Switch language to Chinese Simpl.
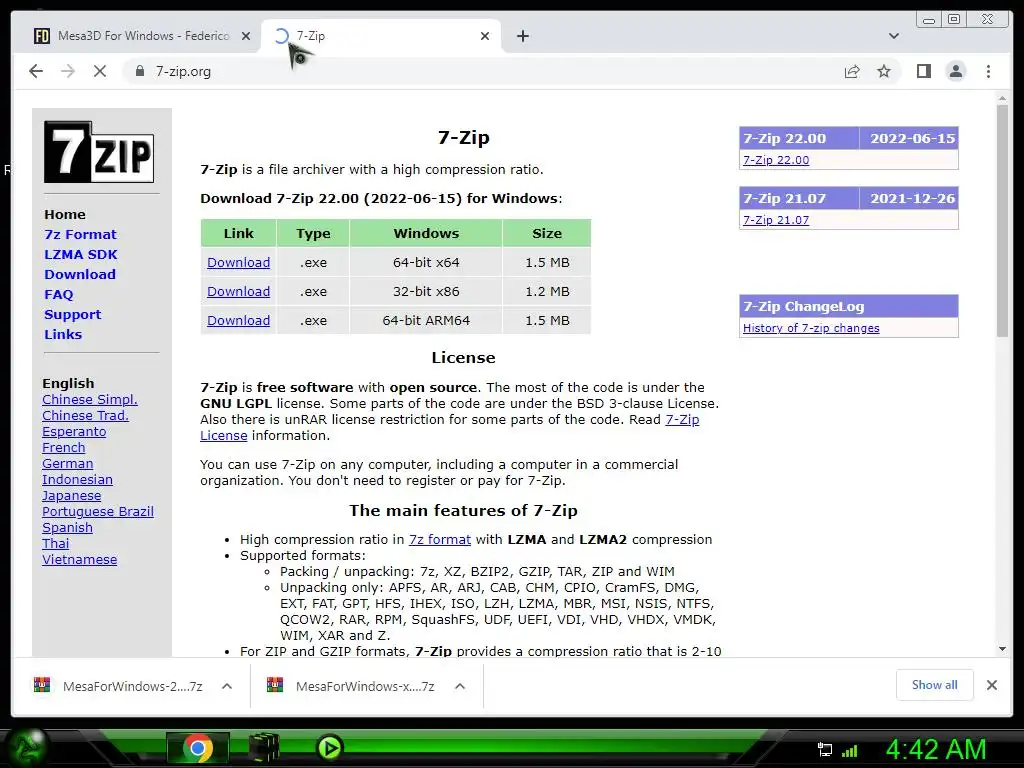The width and height of the screenshot is (1024, 768). [x=89, y=399]
